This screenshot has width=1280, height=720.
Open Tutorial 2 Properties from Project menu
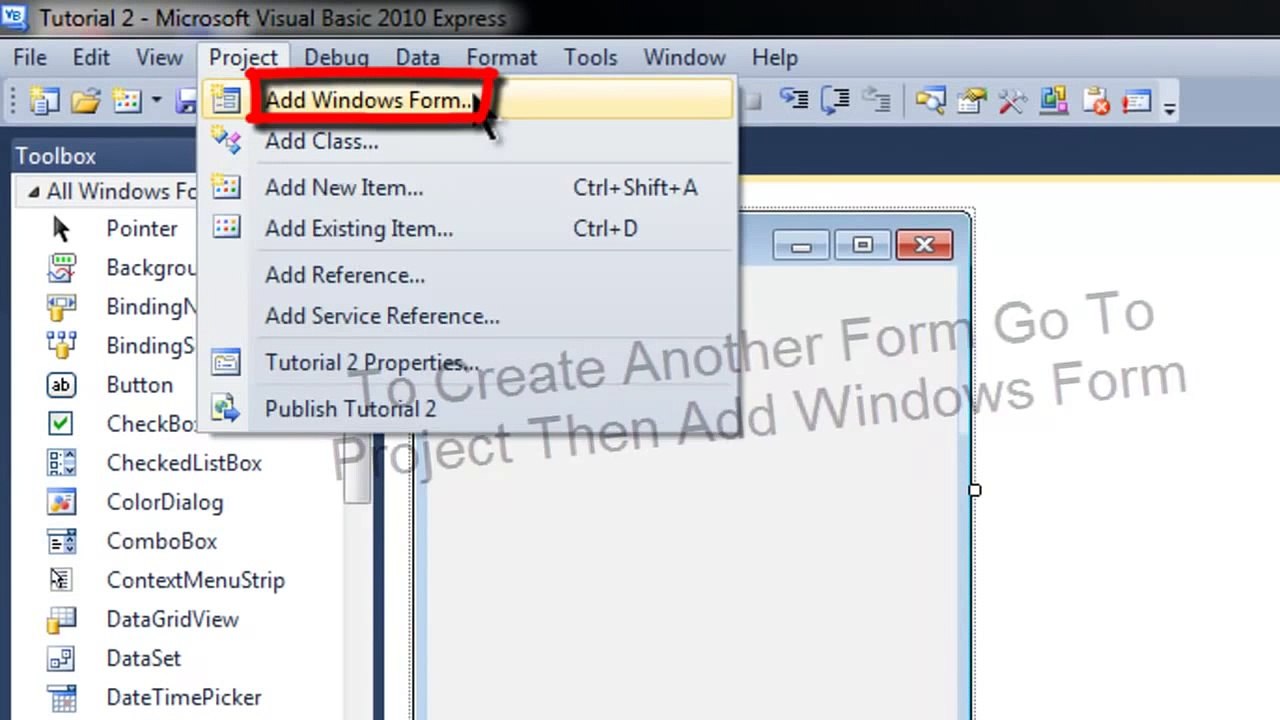pyautogui.click(x=468, y=363)
